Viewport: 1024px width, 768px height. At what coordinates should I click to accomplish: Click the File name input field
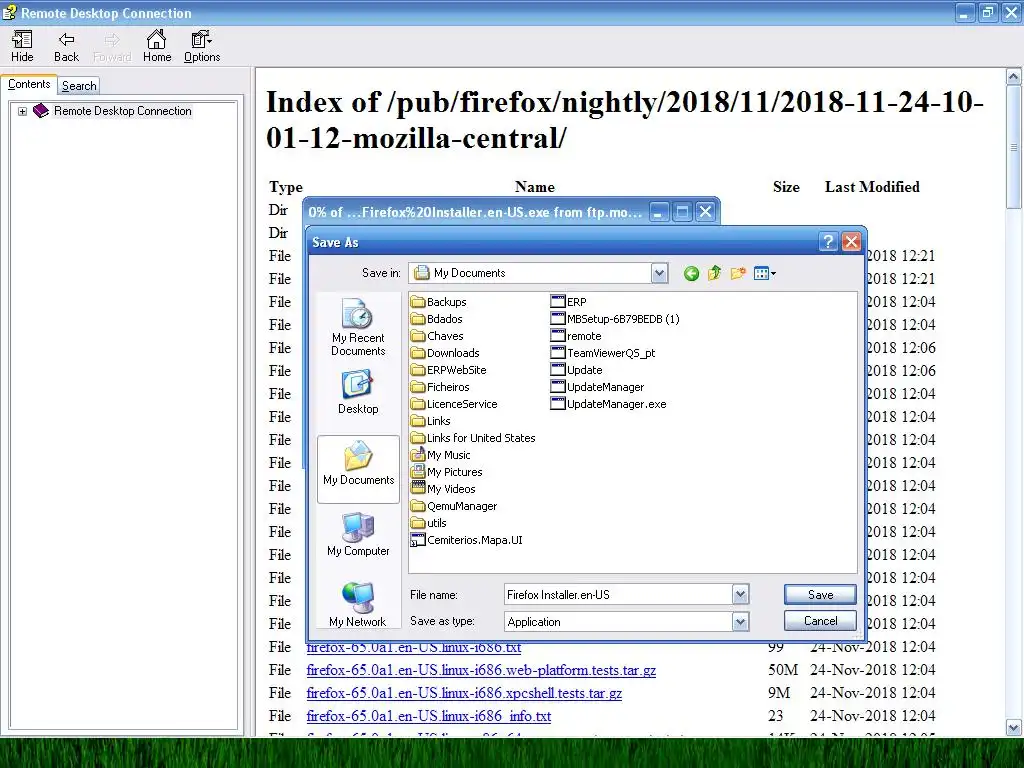click(618, 594)
